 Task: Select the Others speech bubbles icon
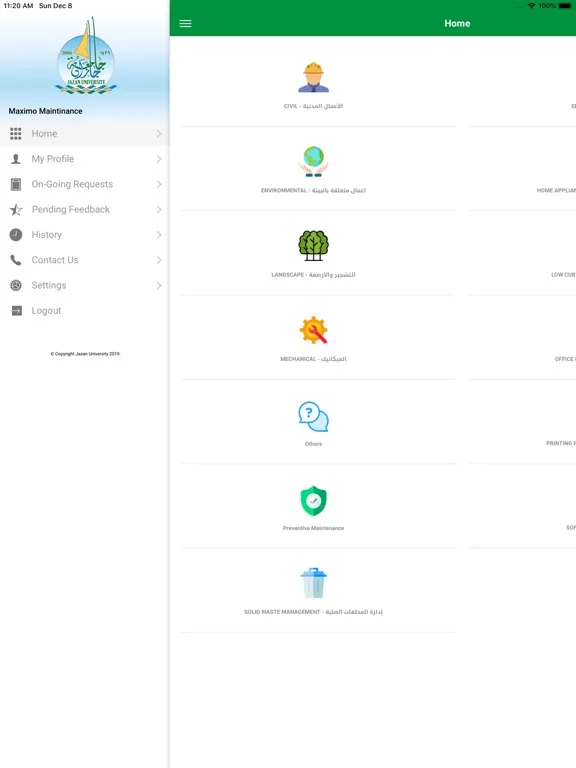point(313,417)
